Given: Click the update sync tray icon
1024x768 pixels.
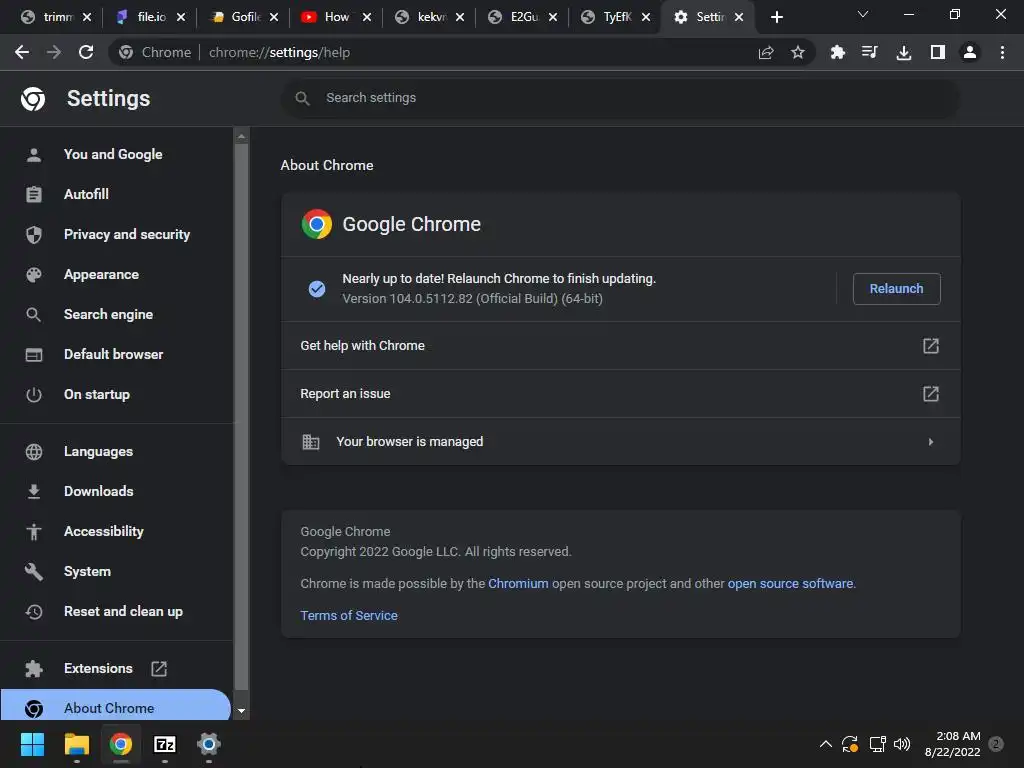Looking at the screenshot, I should (850, 744).
